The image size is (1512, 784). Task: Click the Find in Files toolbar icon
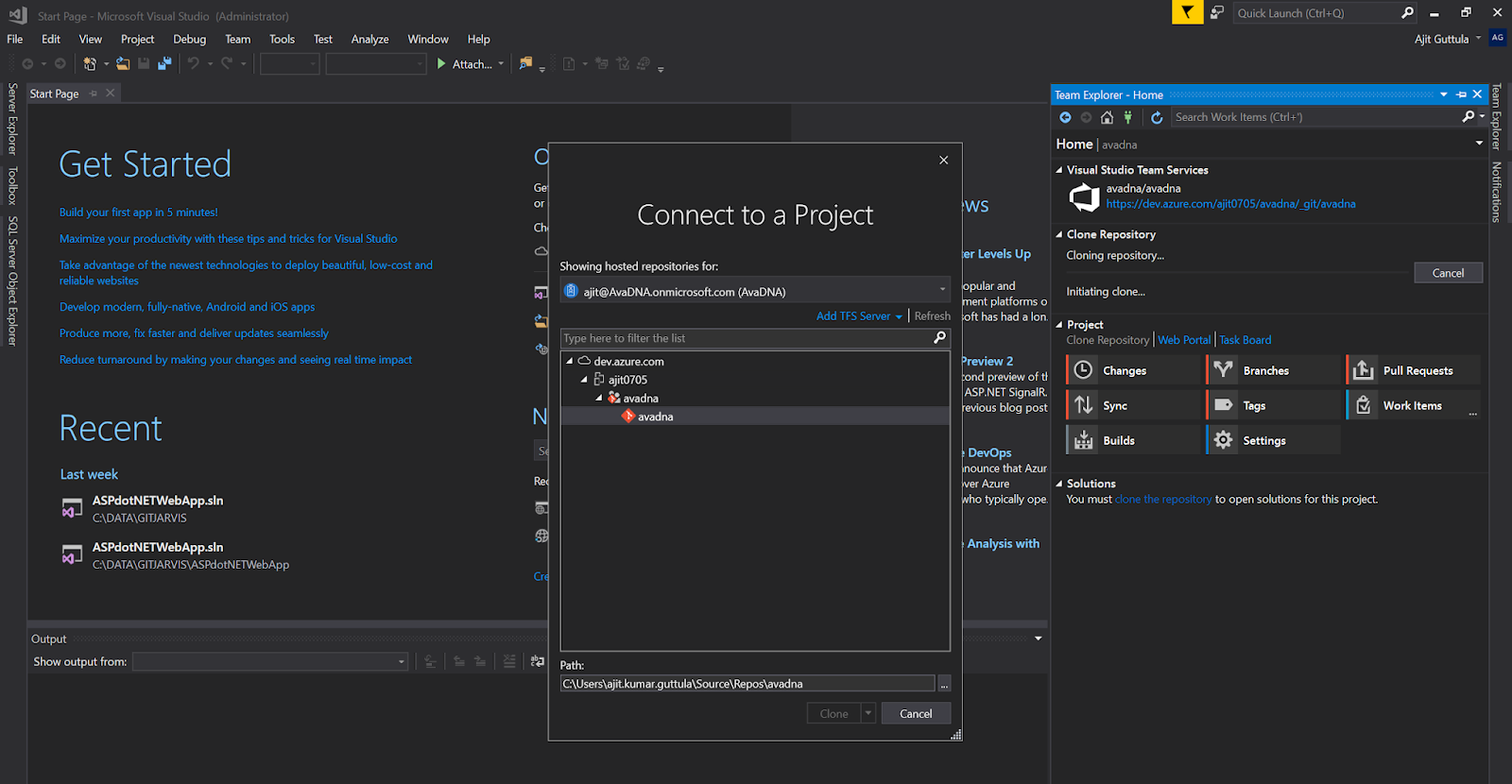[x=525, y=64]
